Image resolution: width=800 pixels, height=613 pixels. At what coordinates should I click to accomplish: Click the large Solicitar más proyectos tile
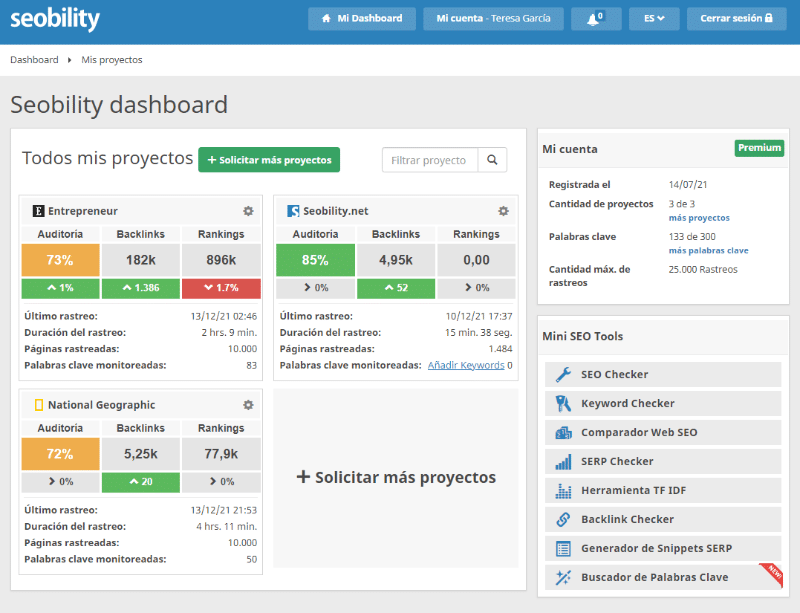pyautogui.click(x=396, y=478)
